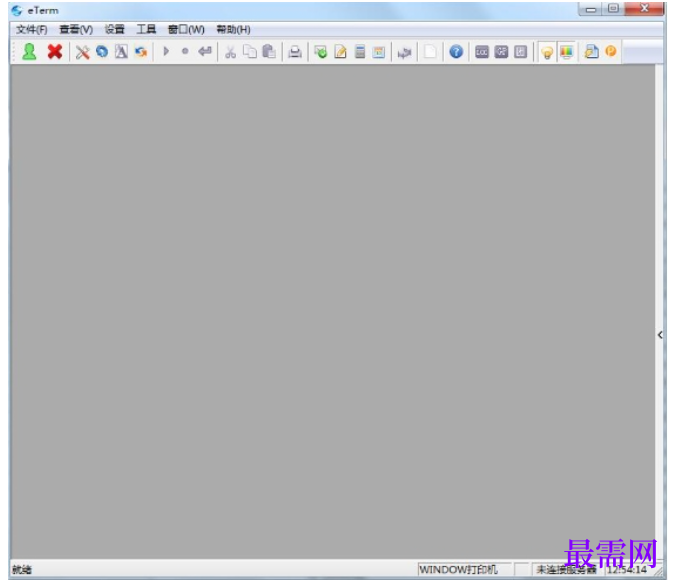Click the copy pages icon
The image size is (676, 585).
click(x=250, y=52)
